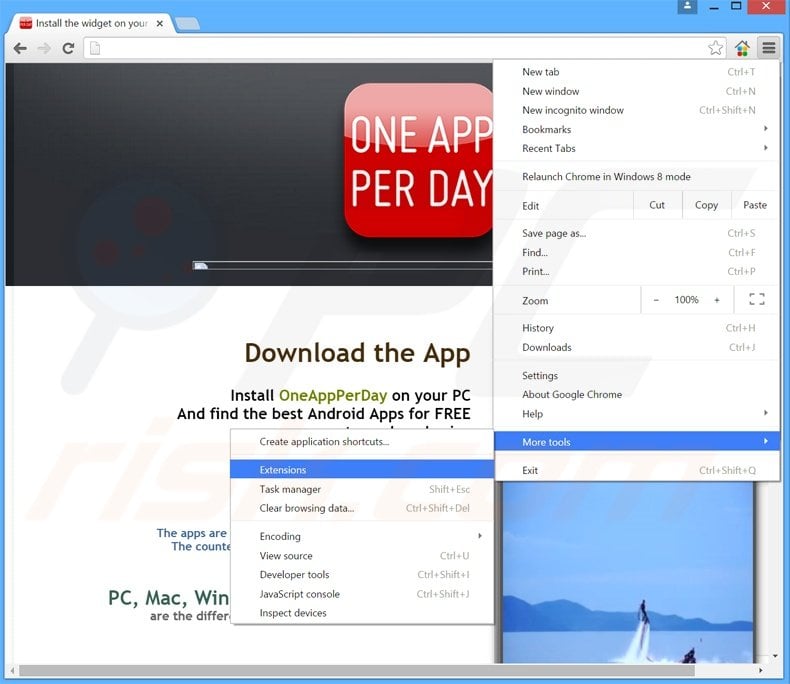This screenshot has height=684, width=790.
Task: Select Create application shortcuts...
Action: 362,442
